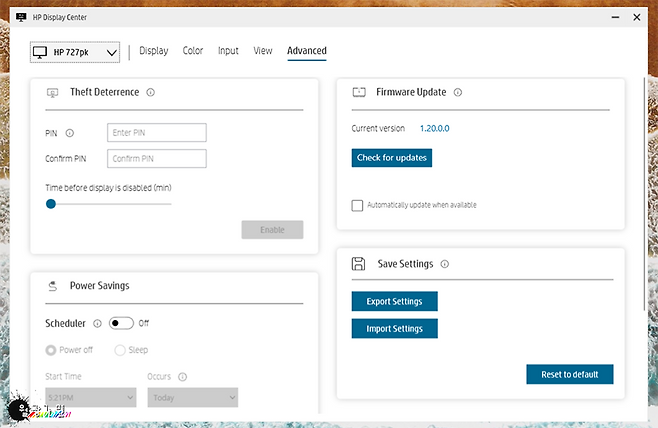Select the Sleep radio option
The height and width of the screenshot is (428, 658).
click(x=120, y=350)
